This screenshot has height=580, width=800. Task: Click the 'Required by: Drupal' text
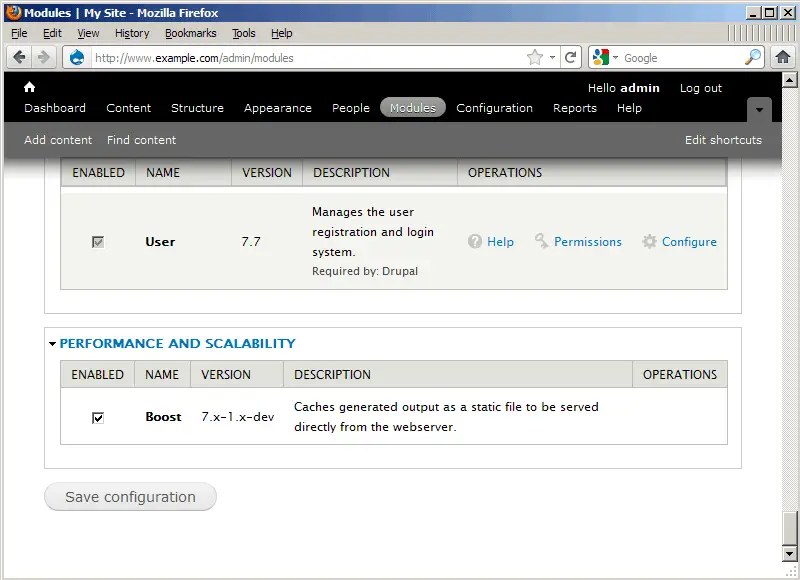pyautogui.click(x=365, y=271)
